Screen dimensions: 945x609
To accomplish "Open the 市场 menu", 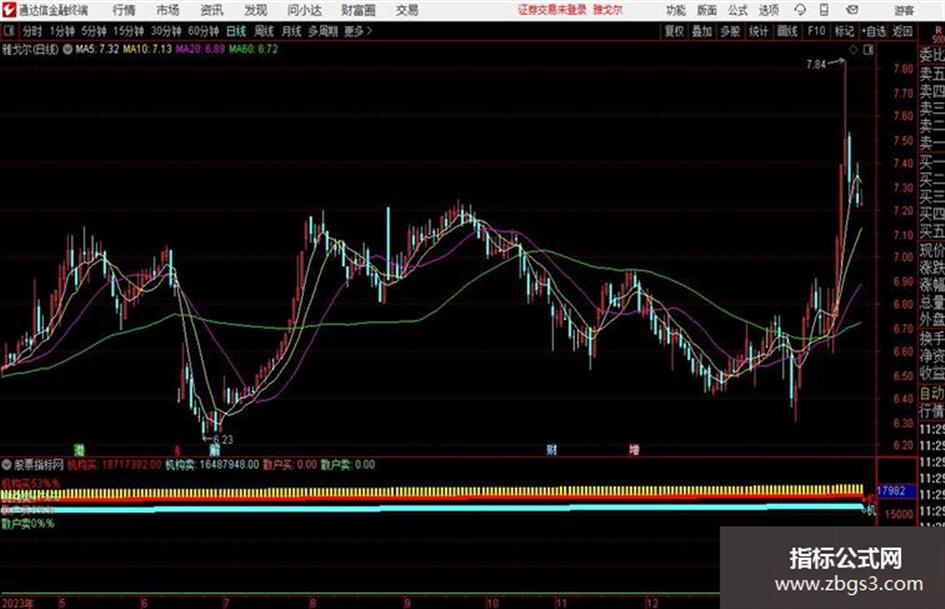I will [x=168, y=10].
